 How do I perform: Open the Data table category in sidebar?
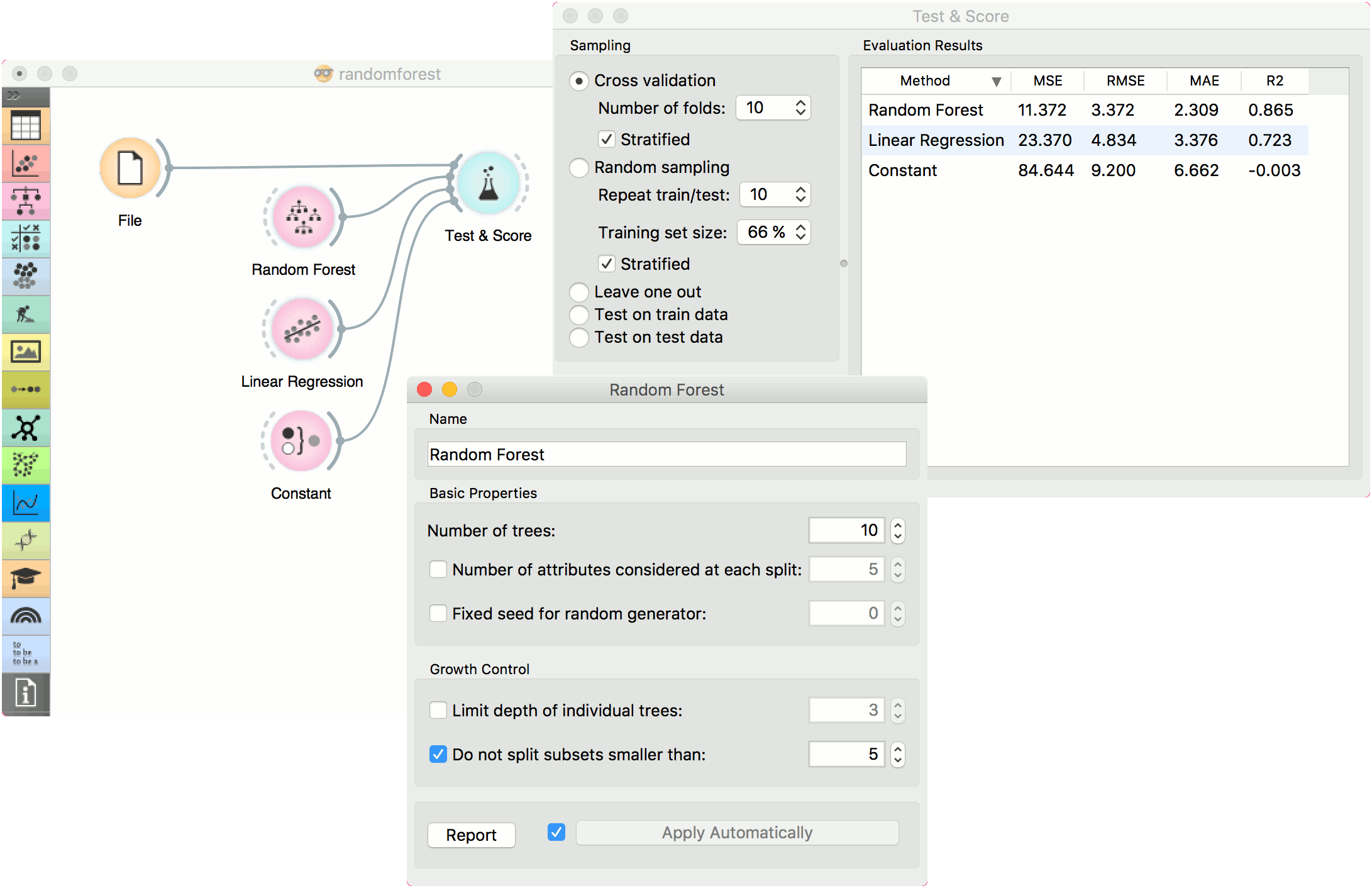pos(26,126)
